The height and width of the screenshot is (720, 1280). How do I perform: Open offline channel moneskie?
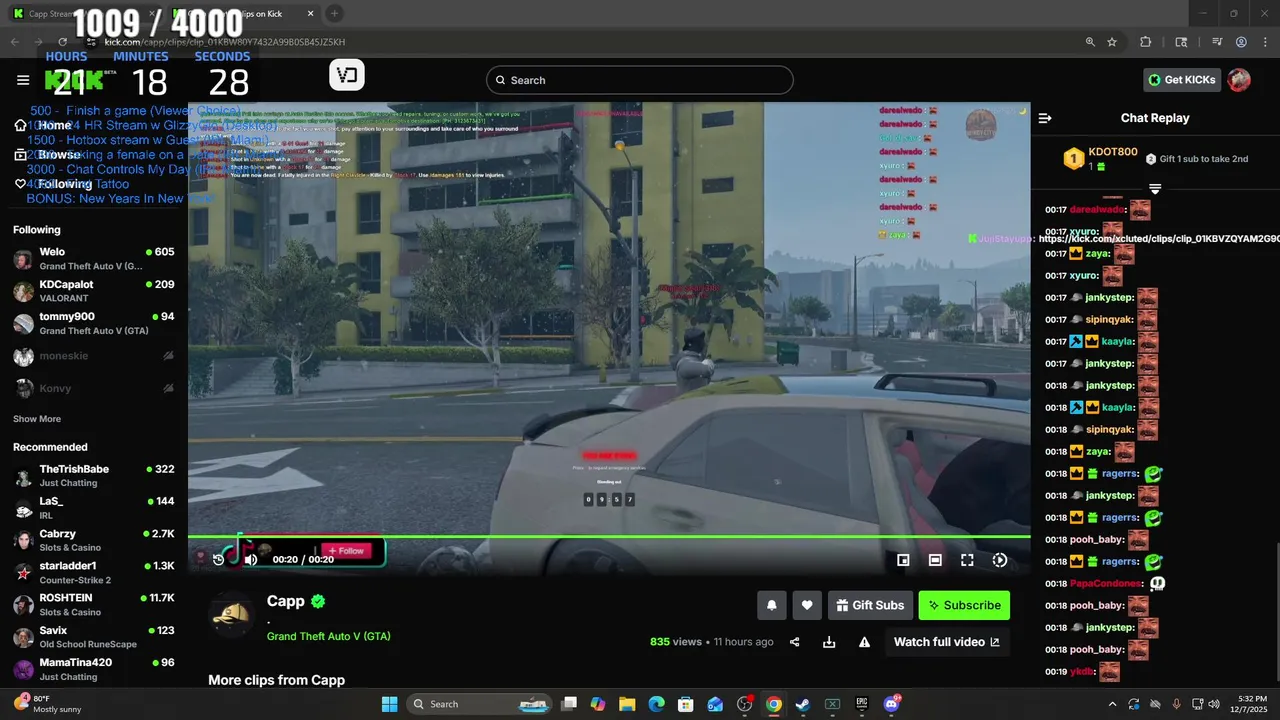94,356
